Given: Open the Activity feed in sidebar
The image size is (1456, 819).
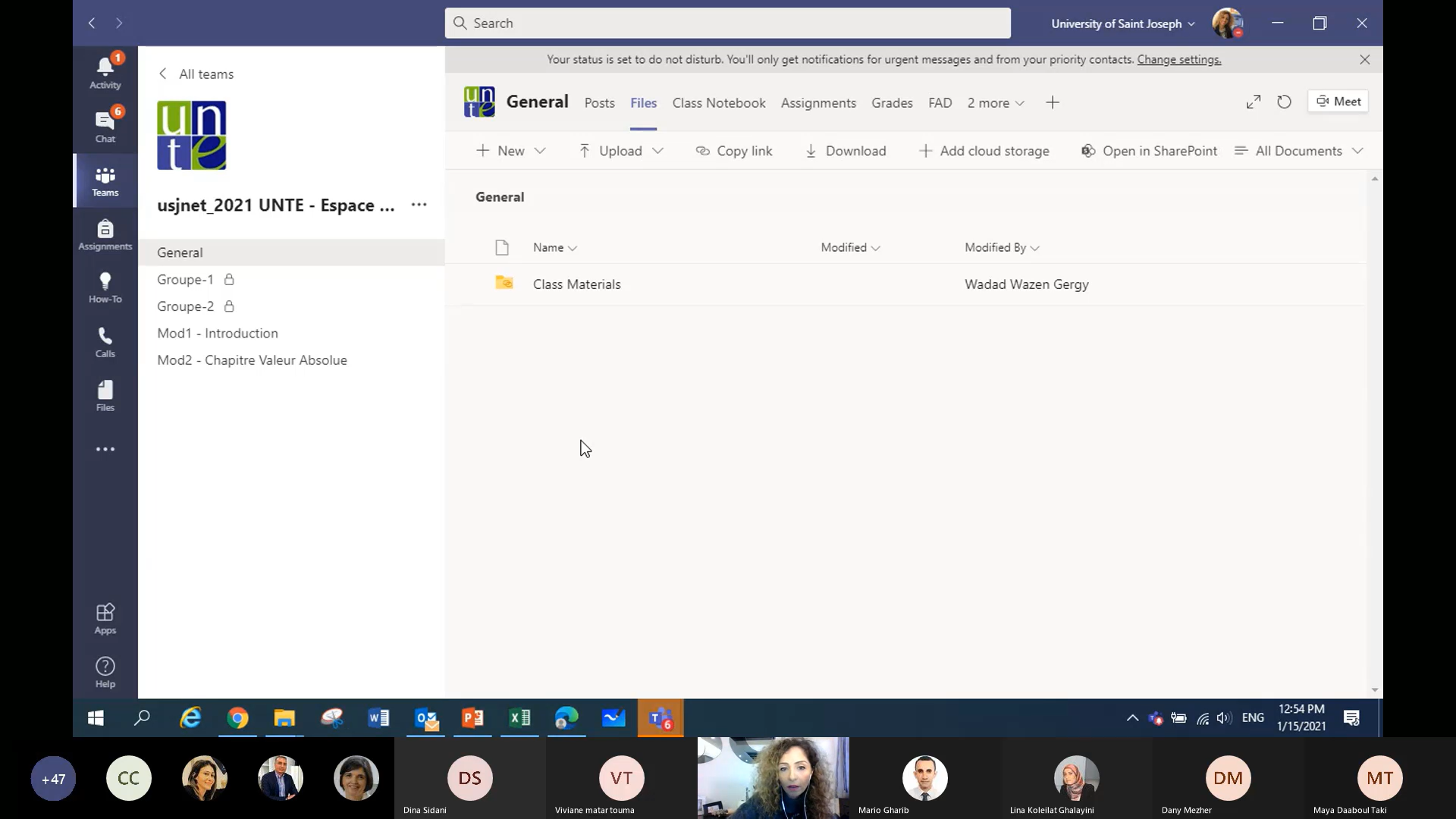Looking at the screenshot, I should coord(105,73).
